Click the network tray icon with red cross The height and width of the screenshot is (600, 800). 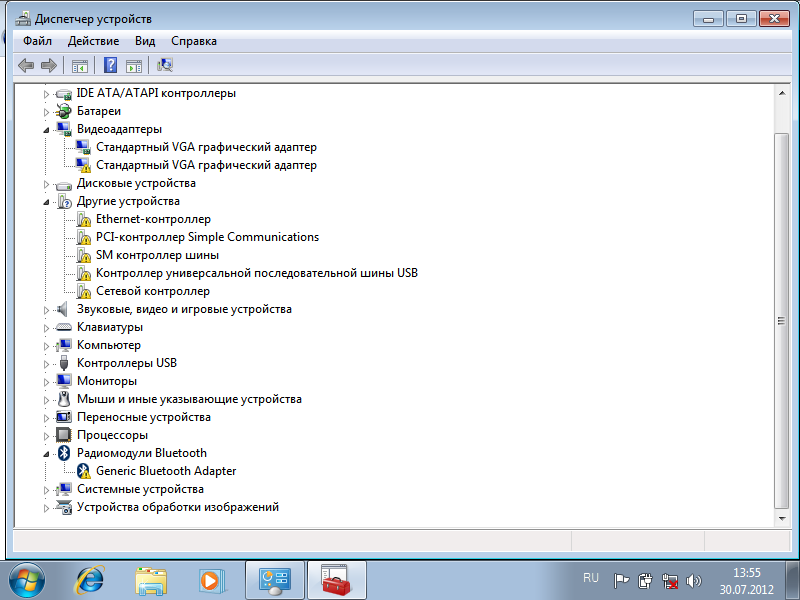pyautogui.click(x=669, y=581)
